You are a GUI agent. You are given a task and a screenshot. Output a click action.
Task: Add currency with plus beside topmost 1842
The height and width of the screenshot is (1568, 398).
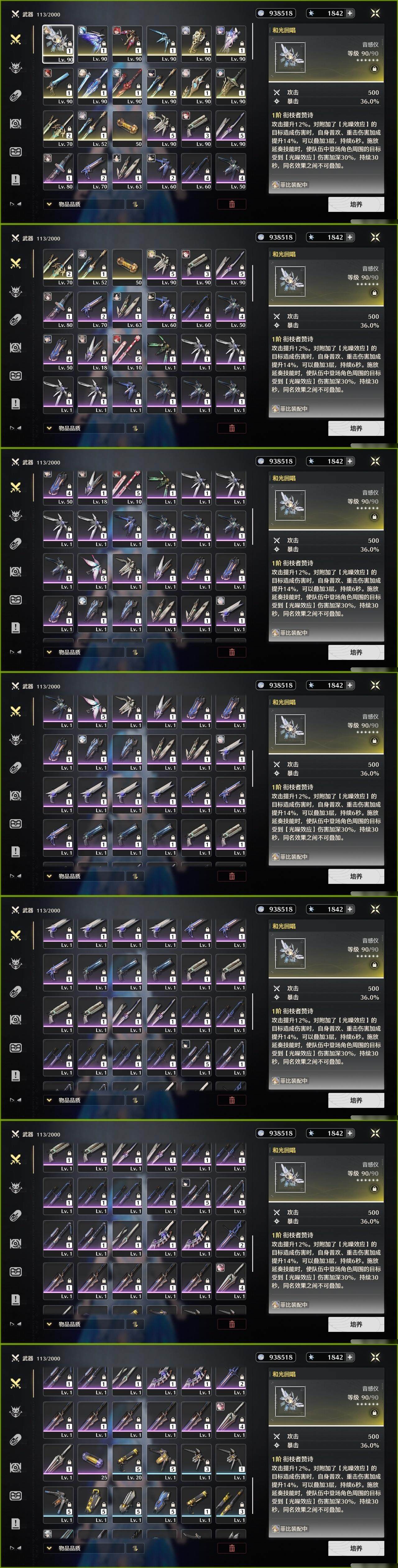pos(350,13)
